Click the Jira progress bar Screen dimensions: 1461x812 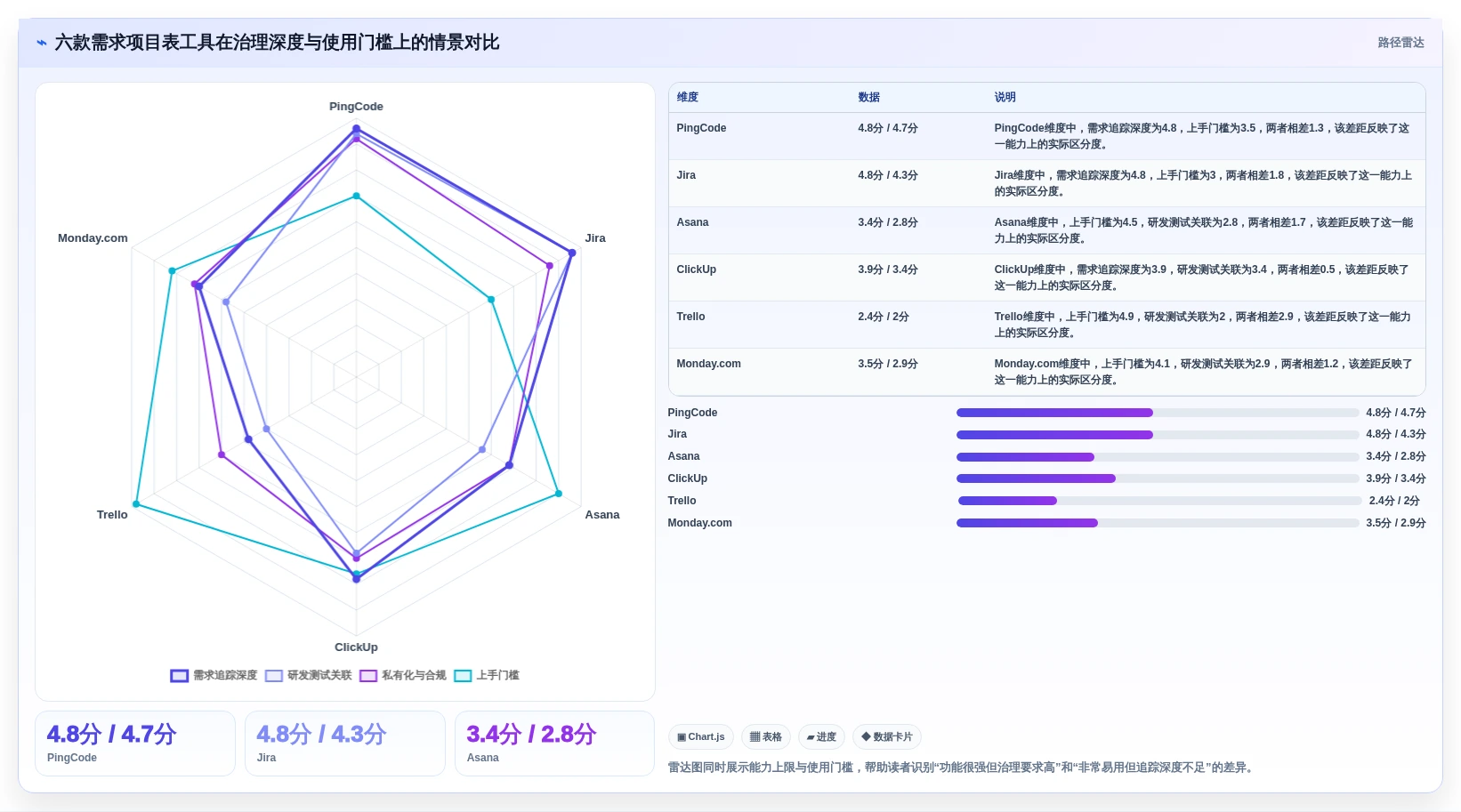click(1158, 435)
